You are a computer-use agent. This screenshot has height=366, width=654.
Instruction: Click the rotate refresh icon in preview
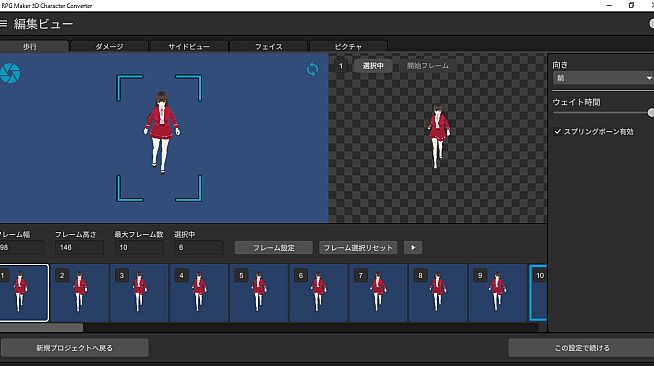click(312, 69)
